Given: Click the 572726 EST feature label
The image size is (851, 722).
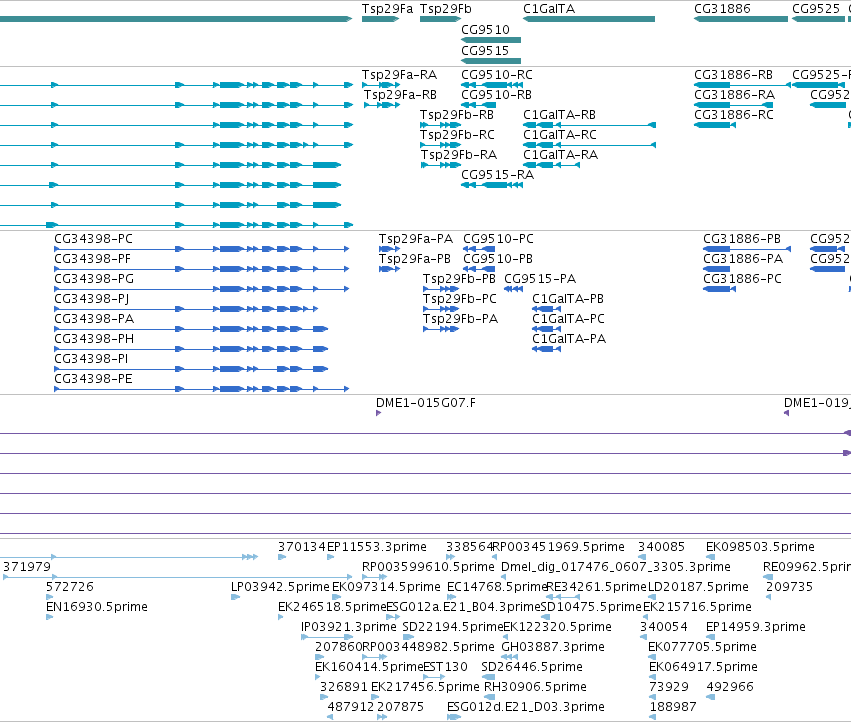Looking at the screenshot, I should click(x=70, y=587).
